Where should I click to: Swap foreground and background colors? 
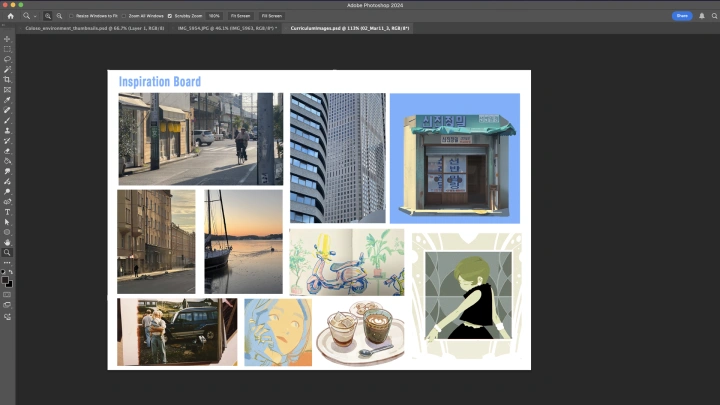tap(11, 272)
